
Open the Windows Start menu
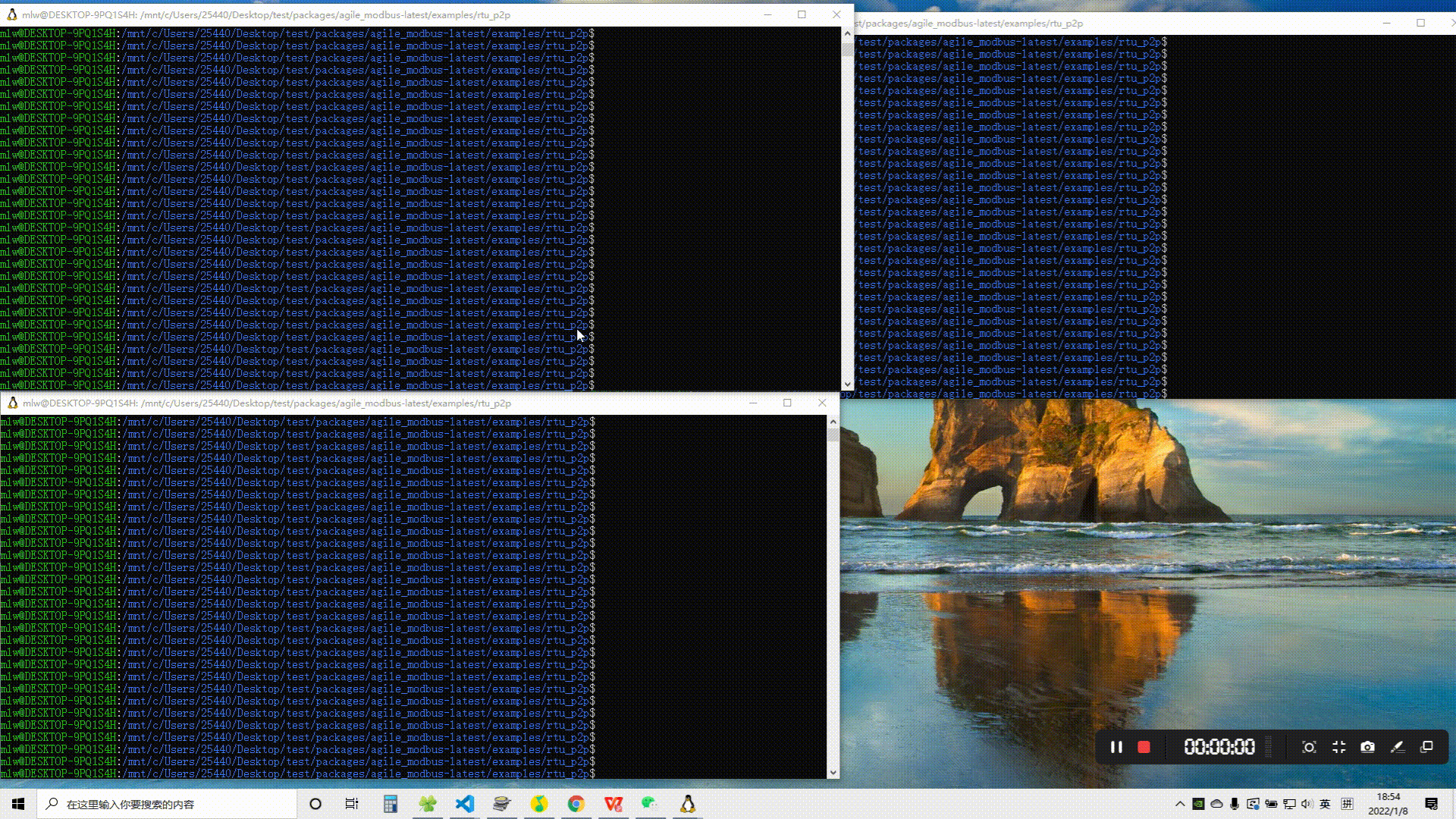click(18, 804)
